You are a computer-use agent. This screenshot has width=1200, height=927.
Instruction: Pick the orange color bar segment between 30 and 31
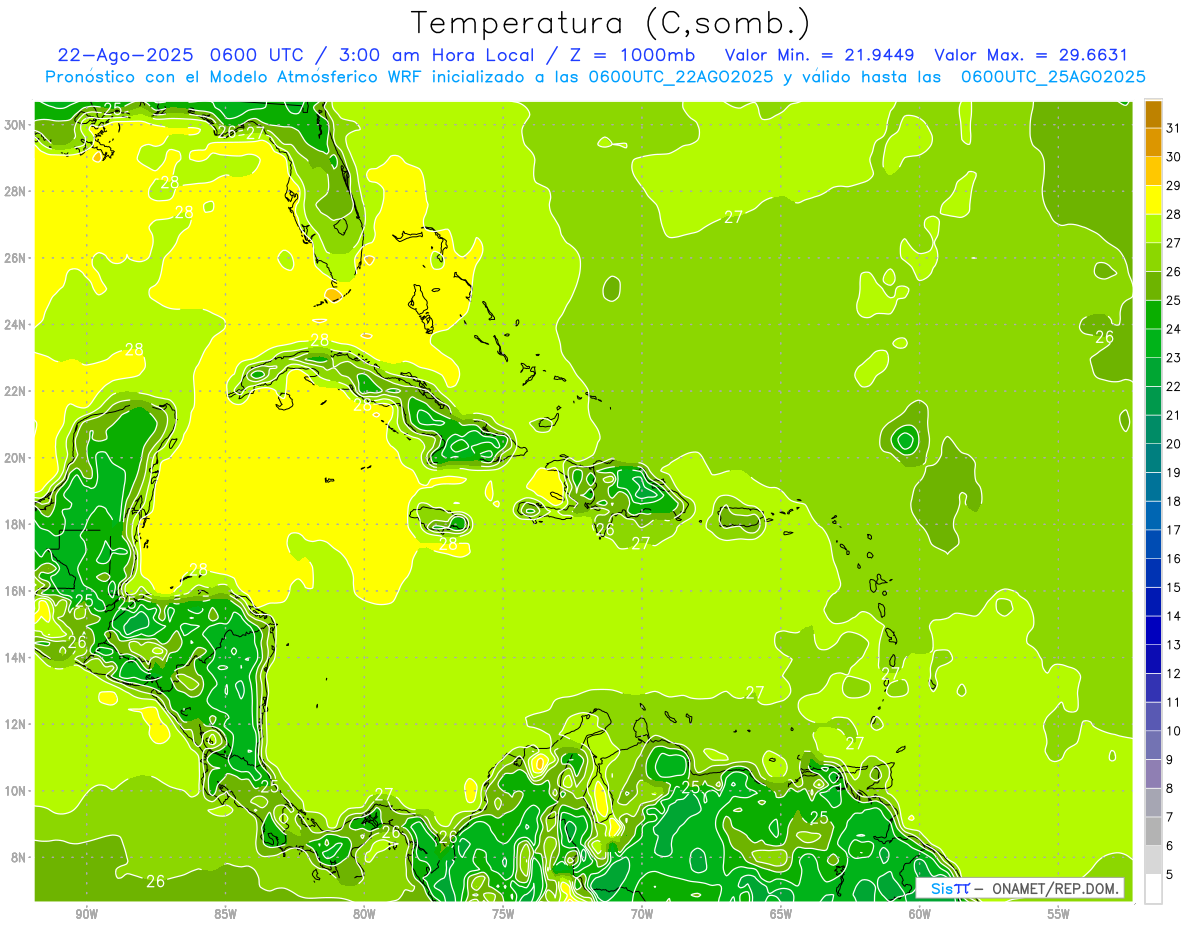click(1153, 142)
